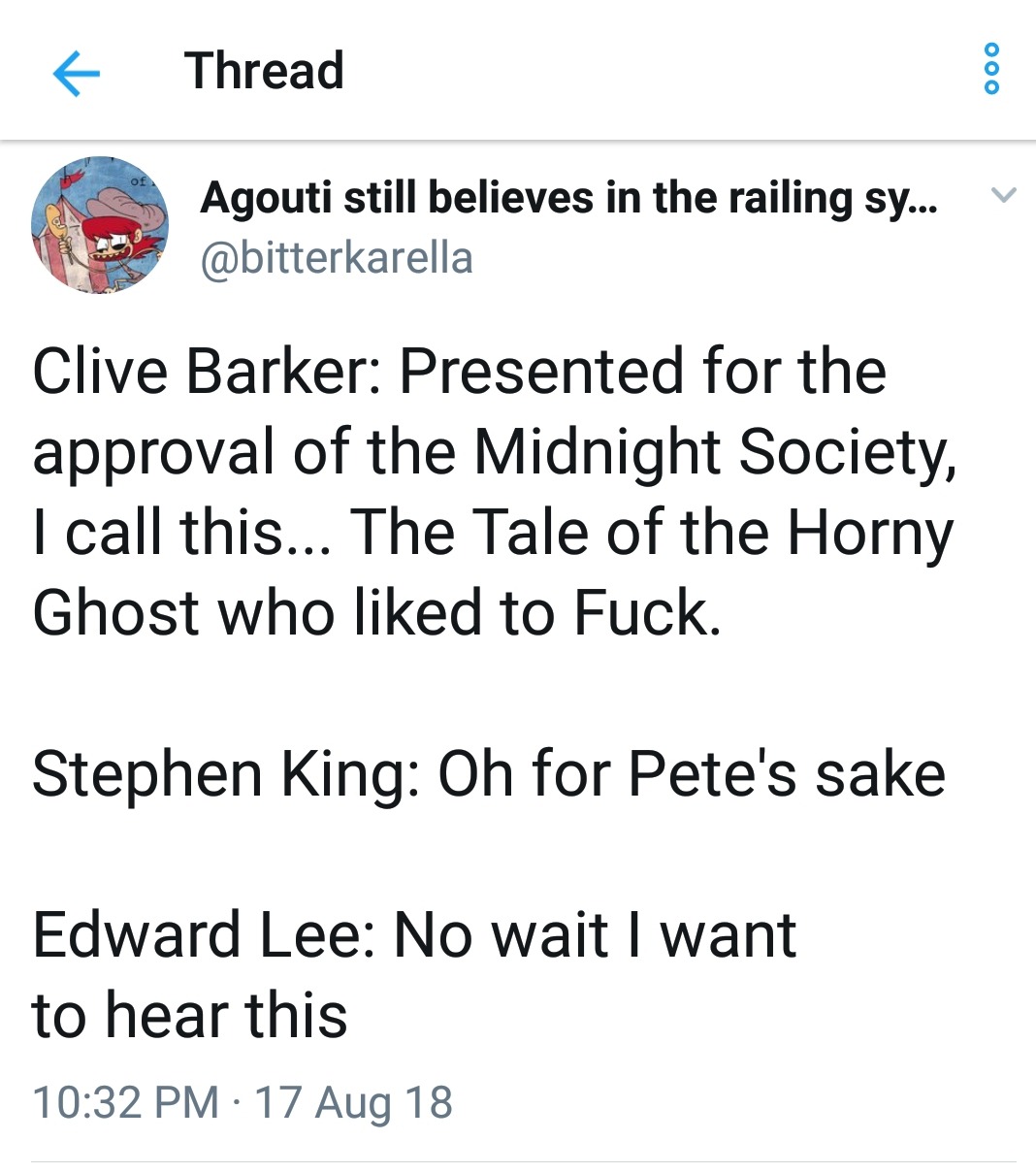Click 'Presented for the' tweet text
The width and height of the screenshot is (1036, 1173).
pos(642,372)
